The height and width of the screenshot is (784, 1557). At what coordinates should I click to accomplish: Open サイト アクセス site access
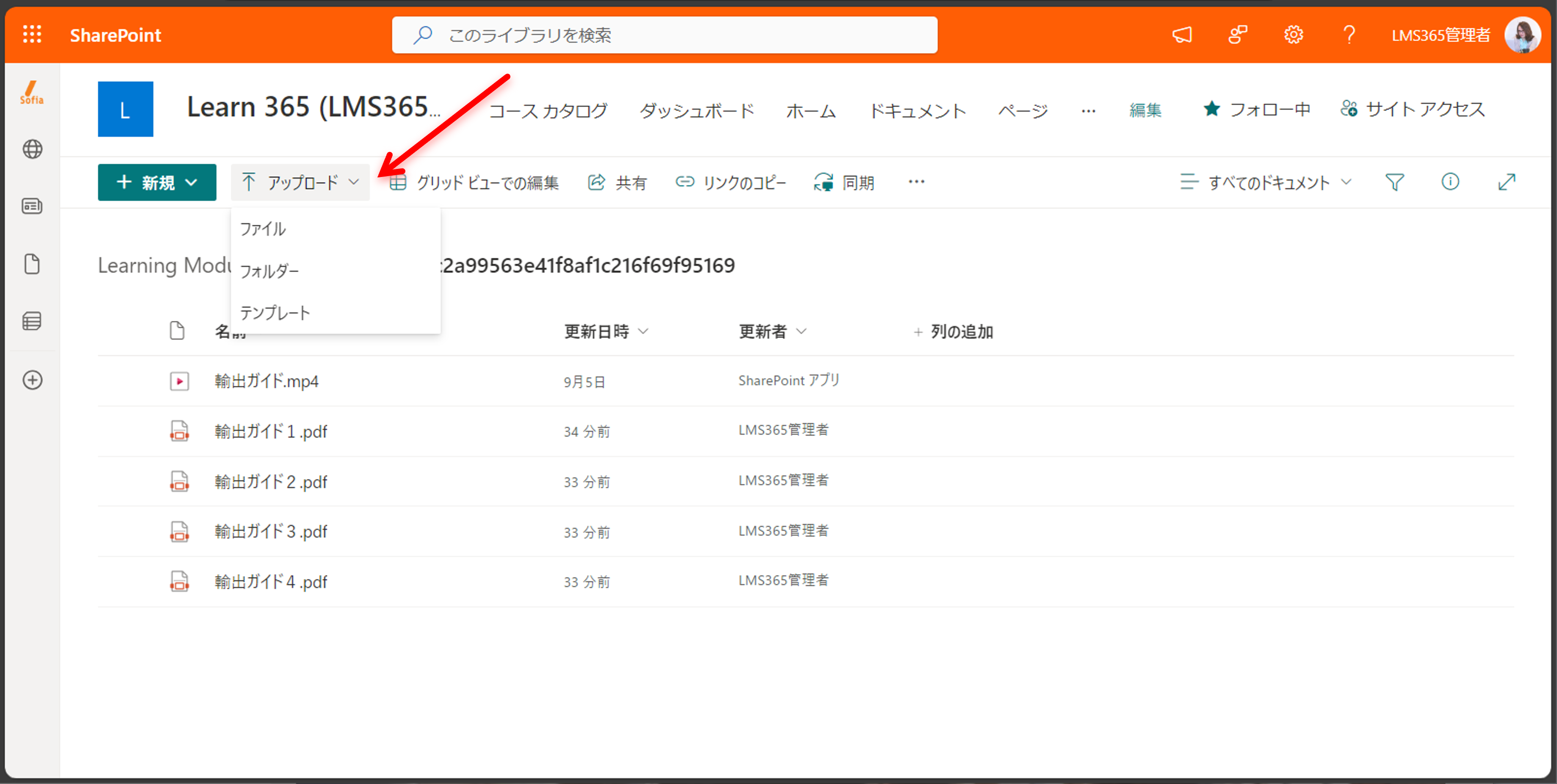pyautogui.click(x=1413, y=109)
